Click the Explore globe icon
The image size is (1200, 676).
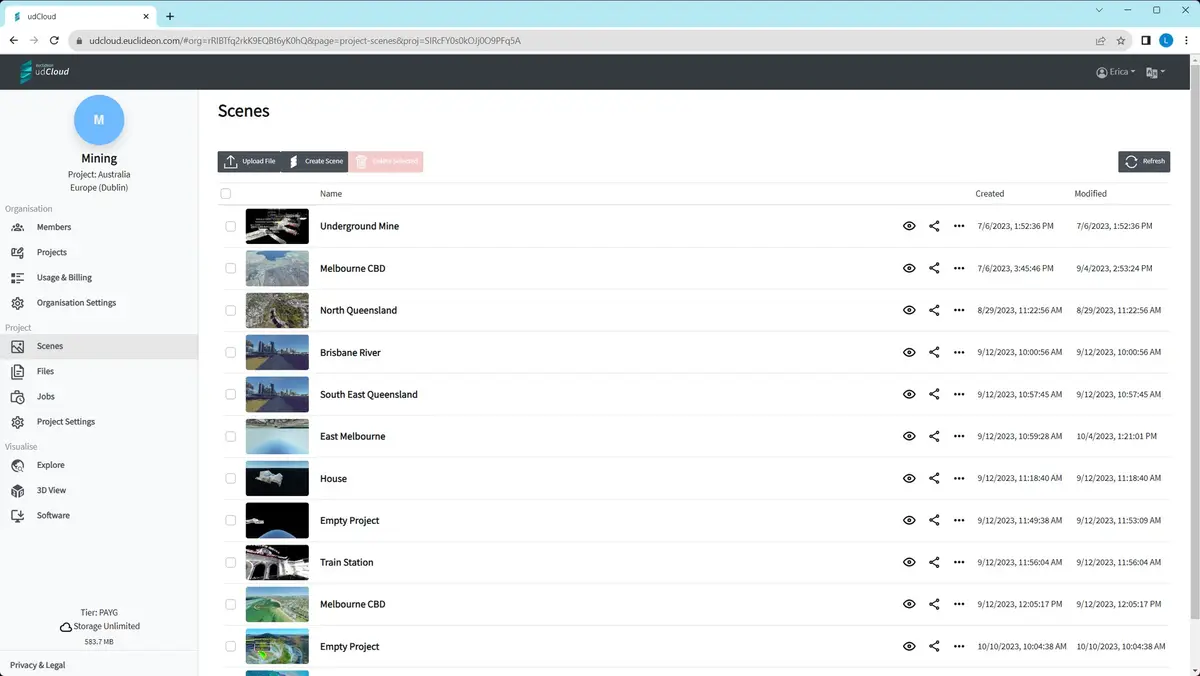[17, 465]
